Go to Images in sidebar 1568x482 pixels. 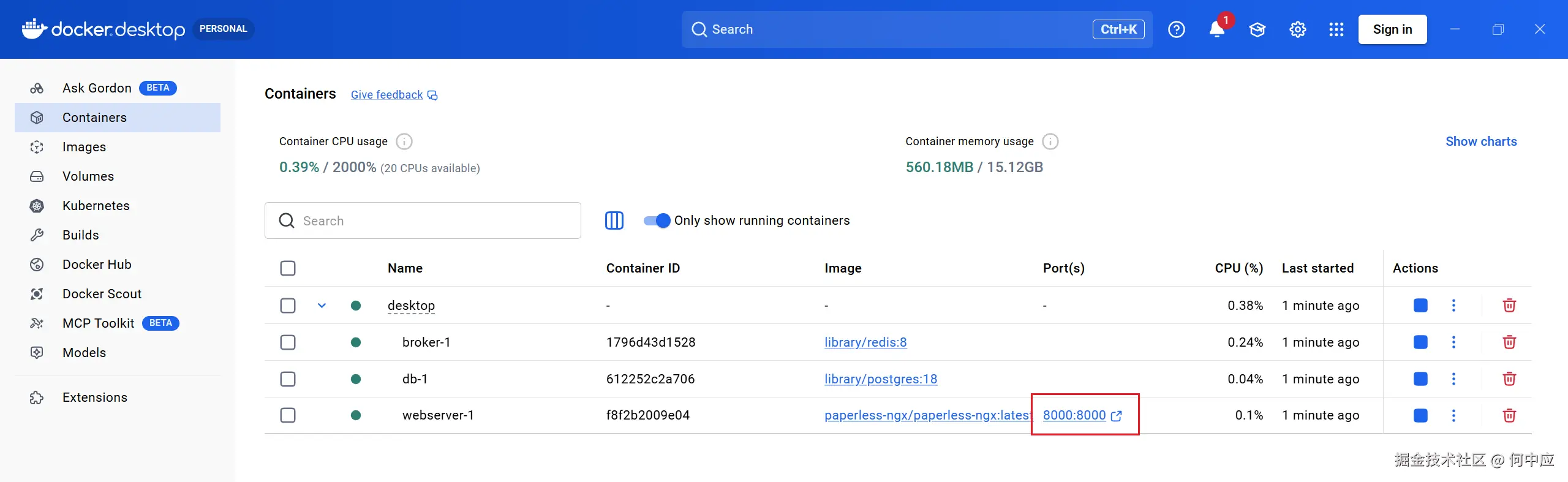click(x=118, y=147)
